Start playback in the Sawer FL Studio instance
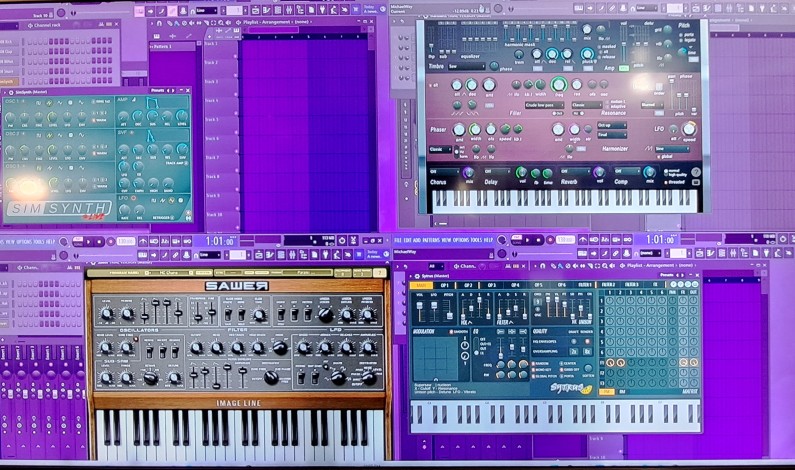This screenshot has width=795, height=470. tap(88, 242)
